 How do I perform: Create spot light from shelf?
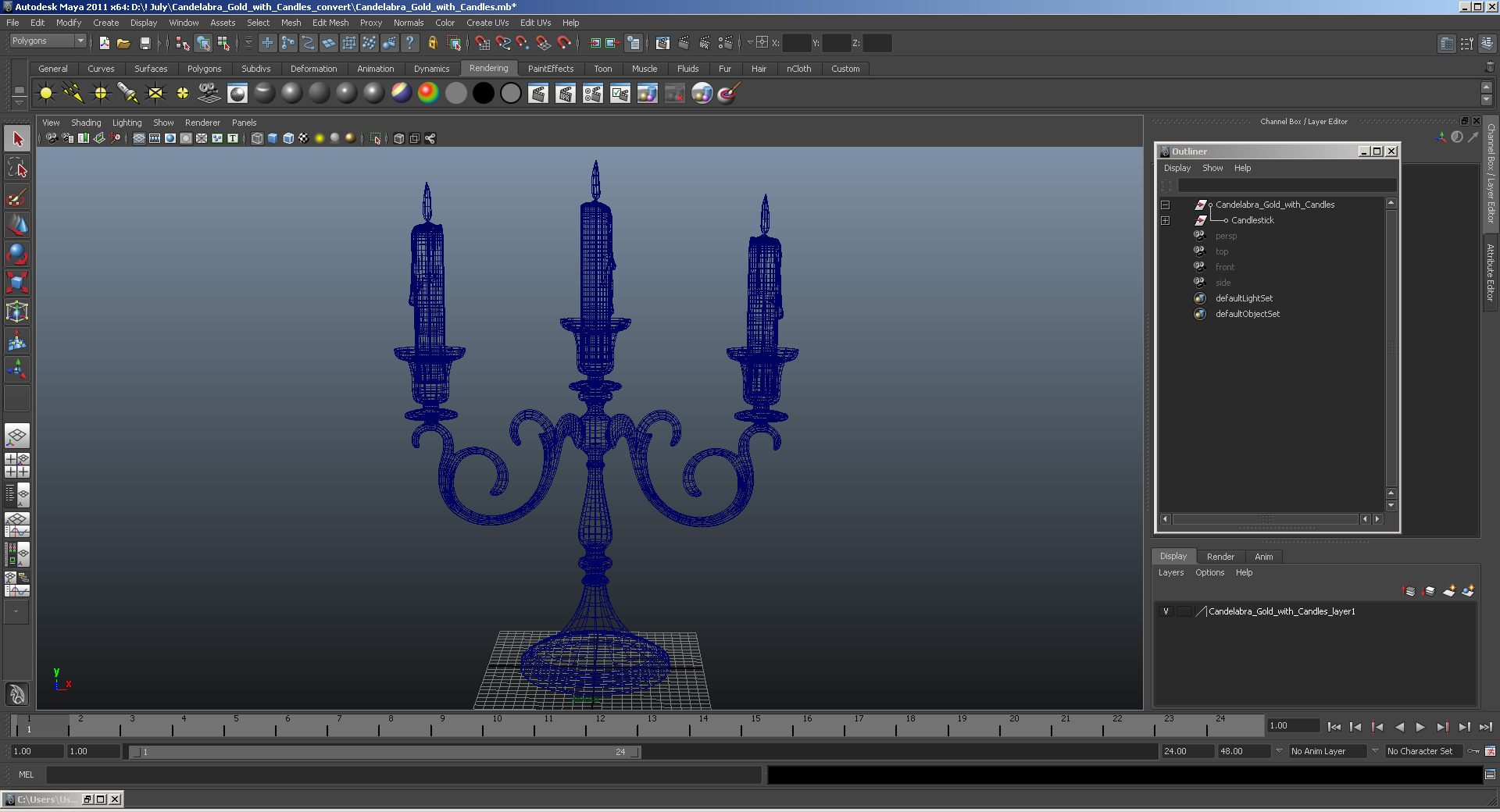point(128,94)
